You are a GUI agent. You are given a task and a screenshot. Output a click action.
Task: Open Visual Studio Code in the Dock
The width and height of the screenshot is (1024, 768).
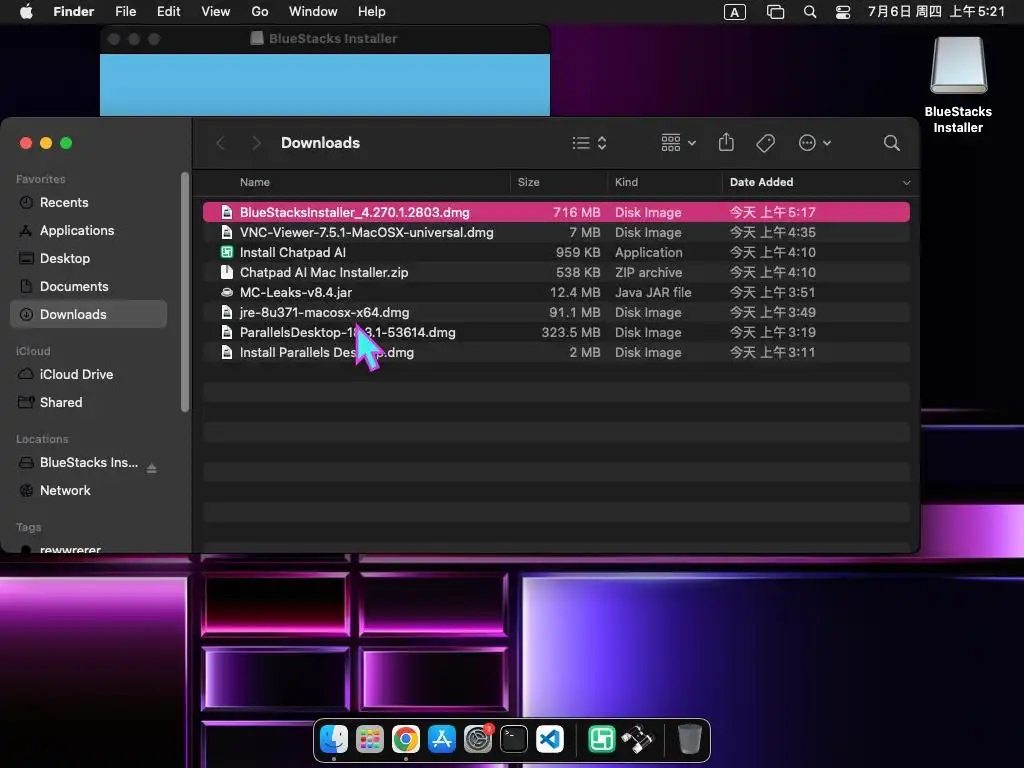click(550, 739)
